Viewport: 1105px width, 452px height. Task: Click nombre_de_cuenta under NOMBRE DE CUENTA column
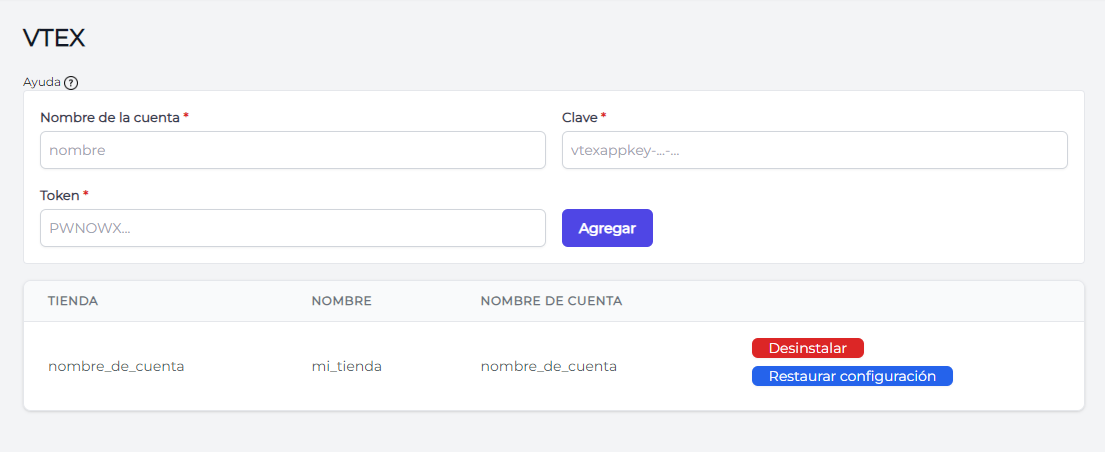click(549, 367)
